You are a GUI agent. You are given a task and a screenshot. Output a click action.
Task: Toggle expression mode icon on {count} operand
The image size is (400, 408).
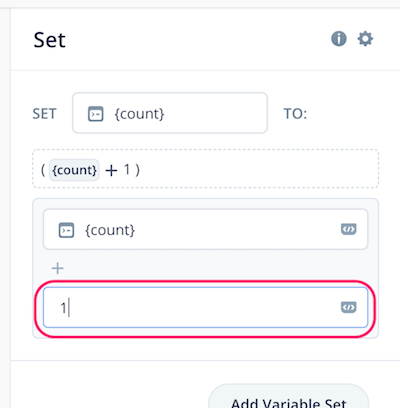coord(349,229)
